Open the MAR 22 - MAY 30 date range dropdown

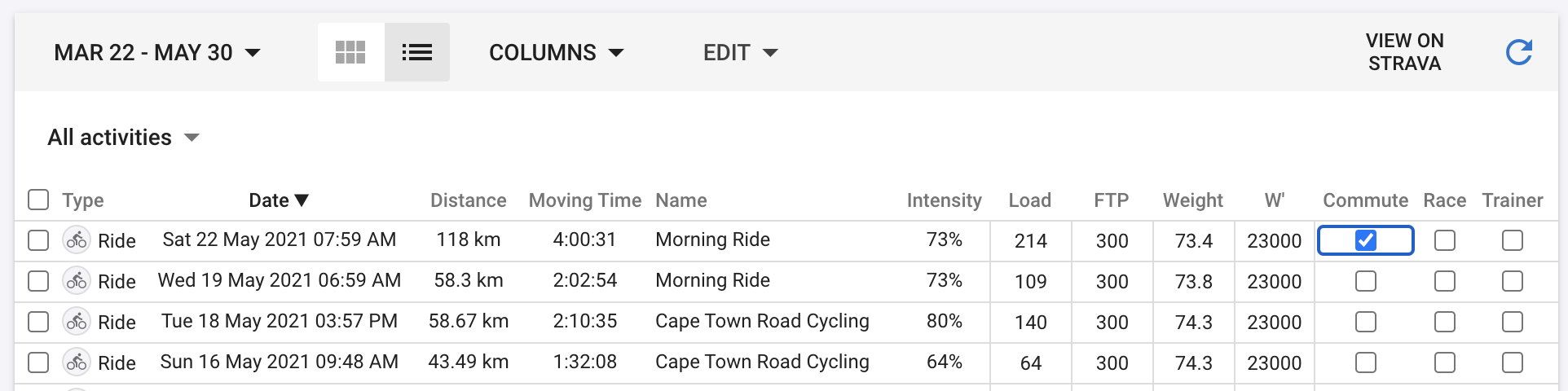(x=157, y=52)
